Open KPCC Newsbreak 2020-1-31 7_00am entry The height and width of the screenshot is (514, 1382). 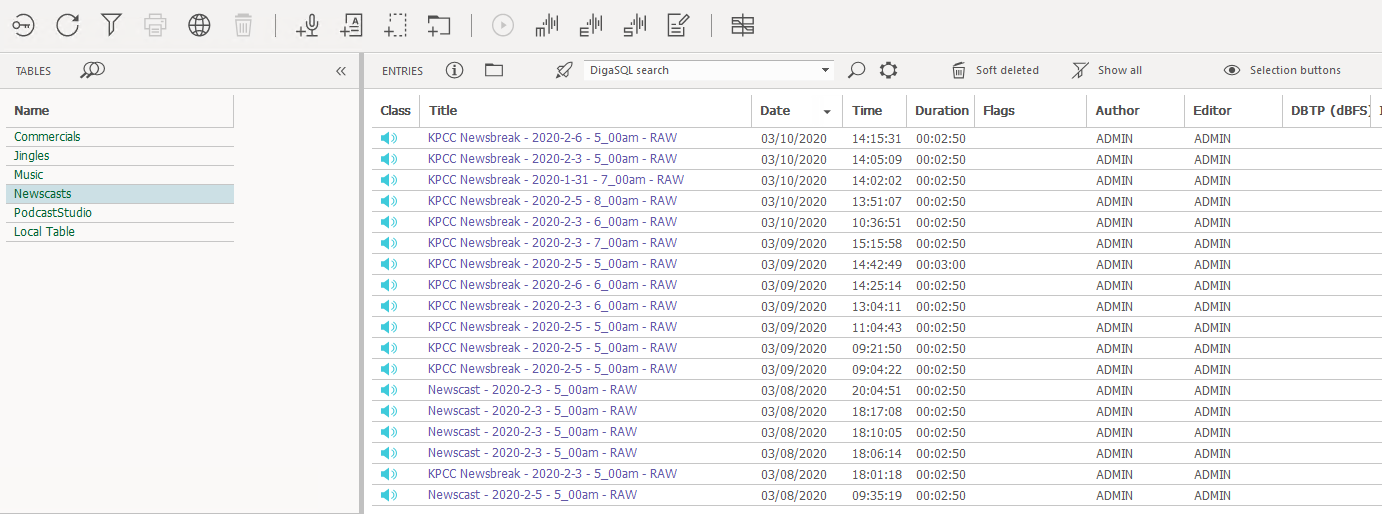click(555, 180)
